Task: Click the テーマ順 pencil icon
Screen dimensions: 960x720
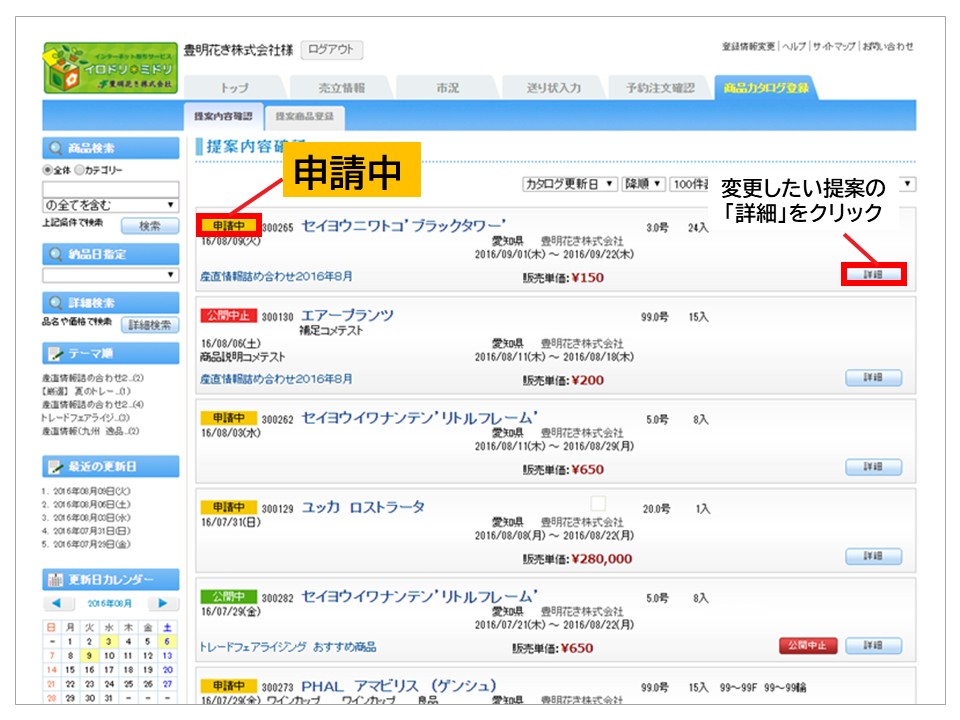Action: click(55, 353)
